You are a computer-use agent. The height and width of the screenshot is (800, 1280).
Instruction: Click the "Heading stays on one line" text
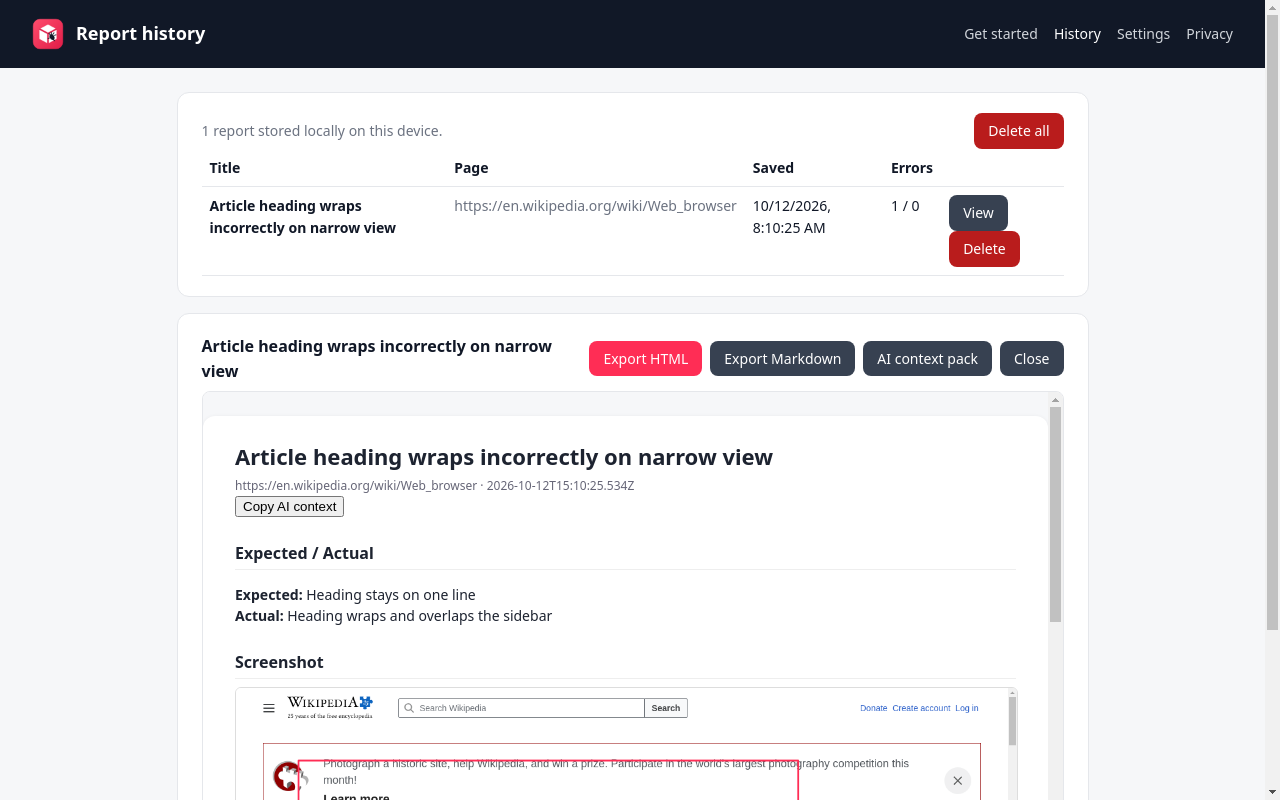391,595
